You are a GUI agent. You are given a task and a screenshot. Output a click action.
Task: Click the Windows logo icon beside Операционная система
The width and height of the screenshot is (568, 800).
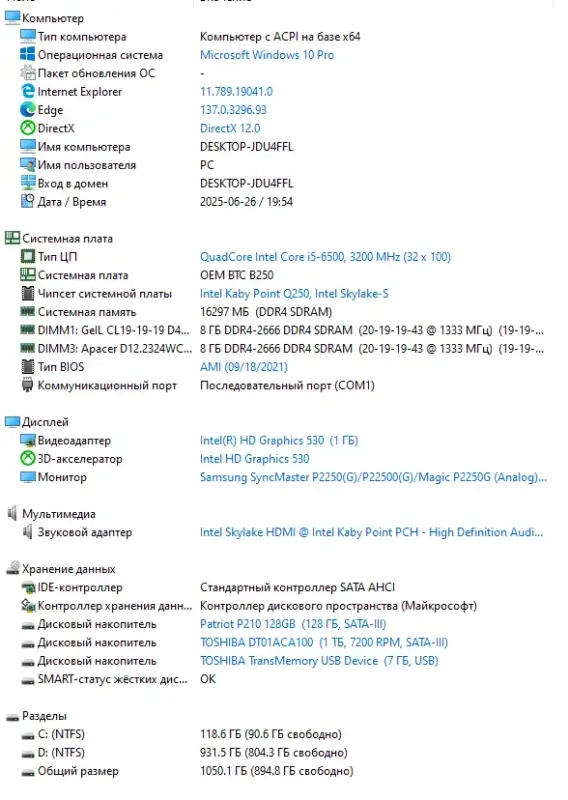[x=27, y=55]
